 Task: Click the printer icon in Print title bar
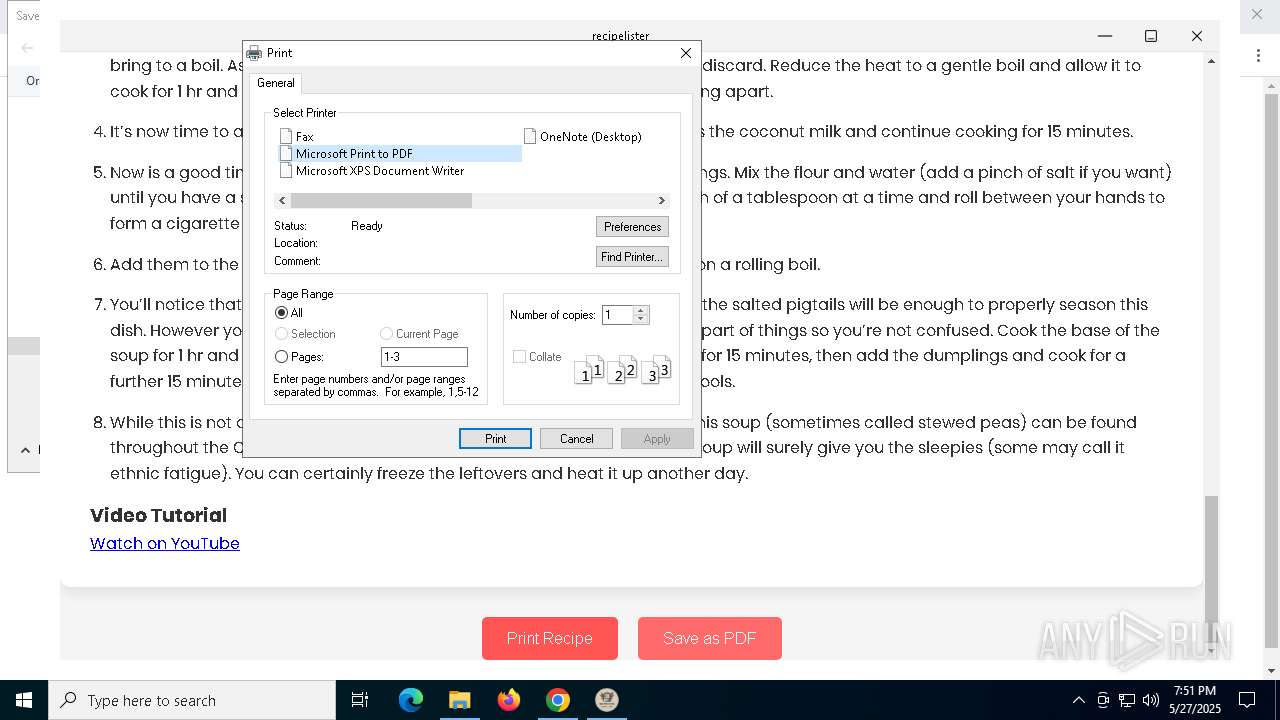(254, 53)
